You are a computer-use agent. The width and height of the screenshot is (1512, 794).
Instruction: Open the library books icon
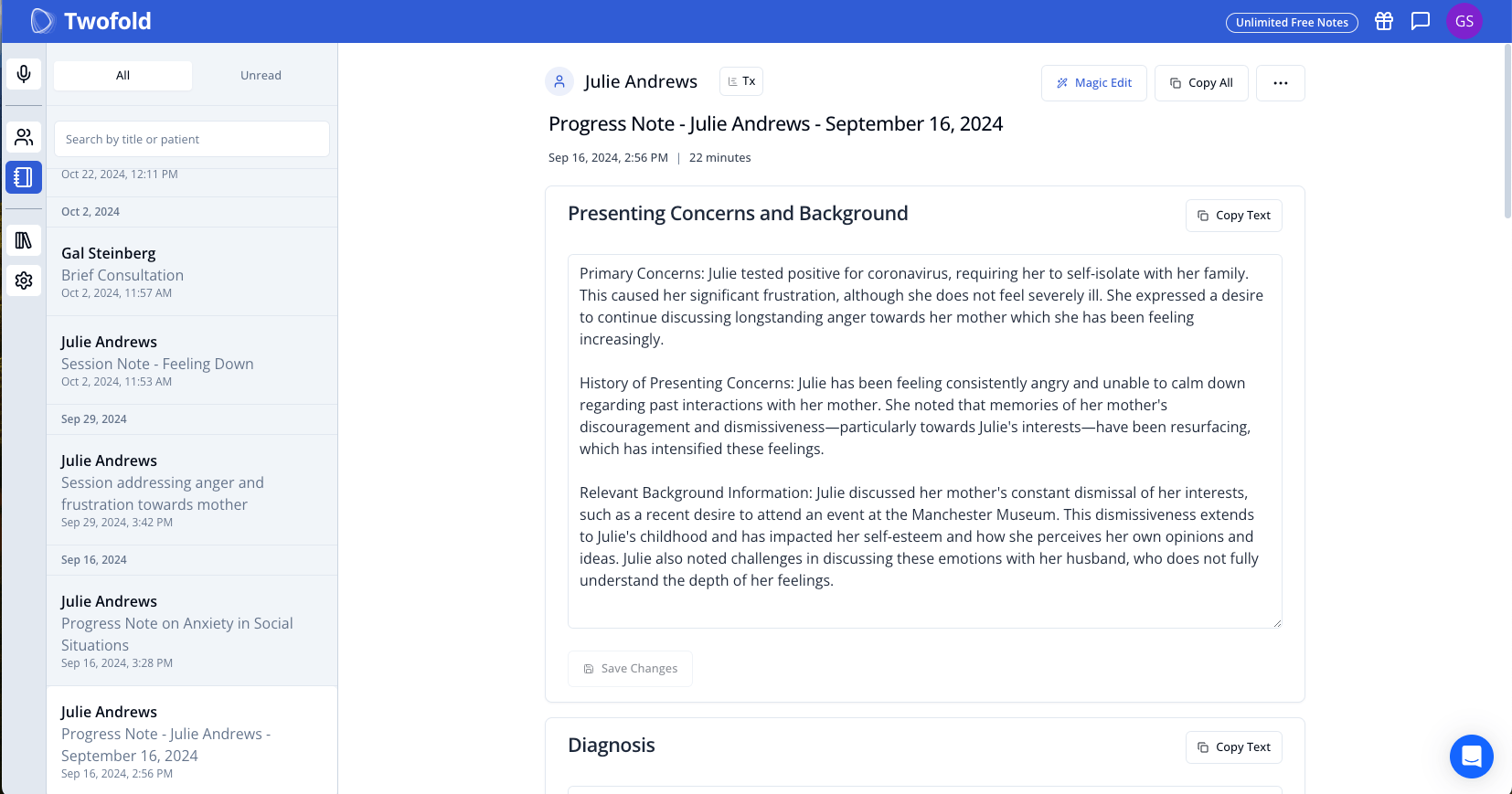(x=24, y=240)
